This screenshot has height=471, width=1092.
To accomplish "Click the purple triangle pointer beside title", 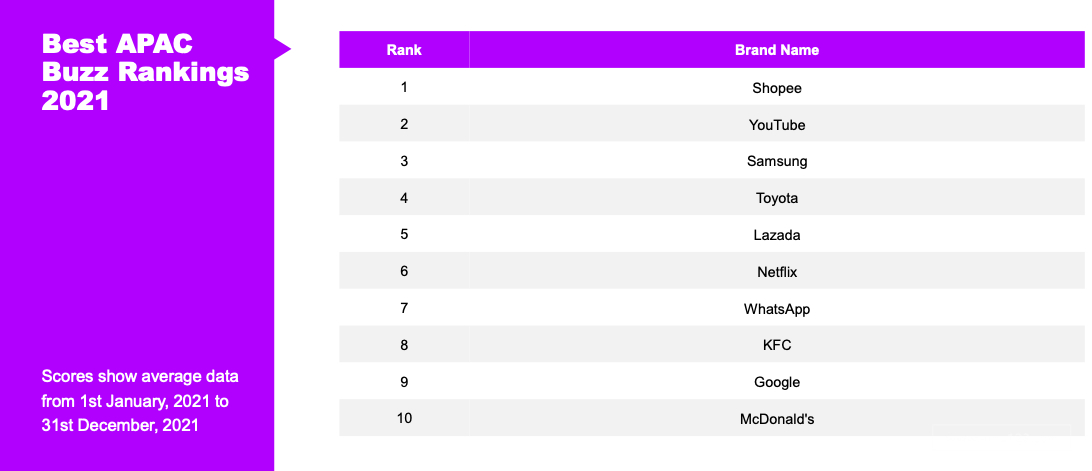I will pos(281,48).
